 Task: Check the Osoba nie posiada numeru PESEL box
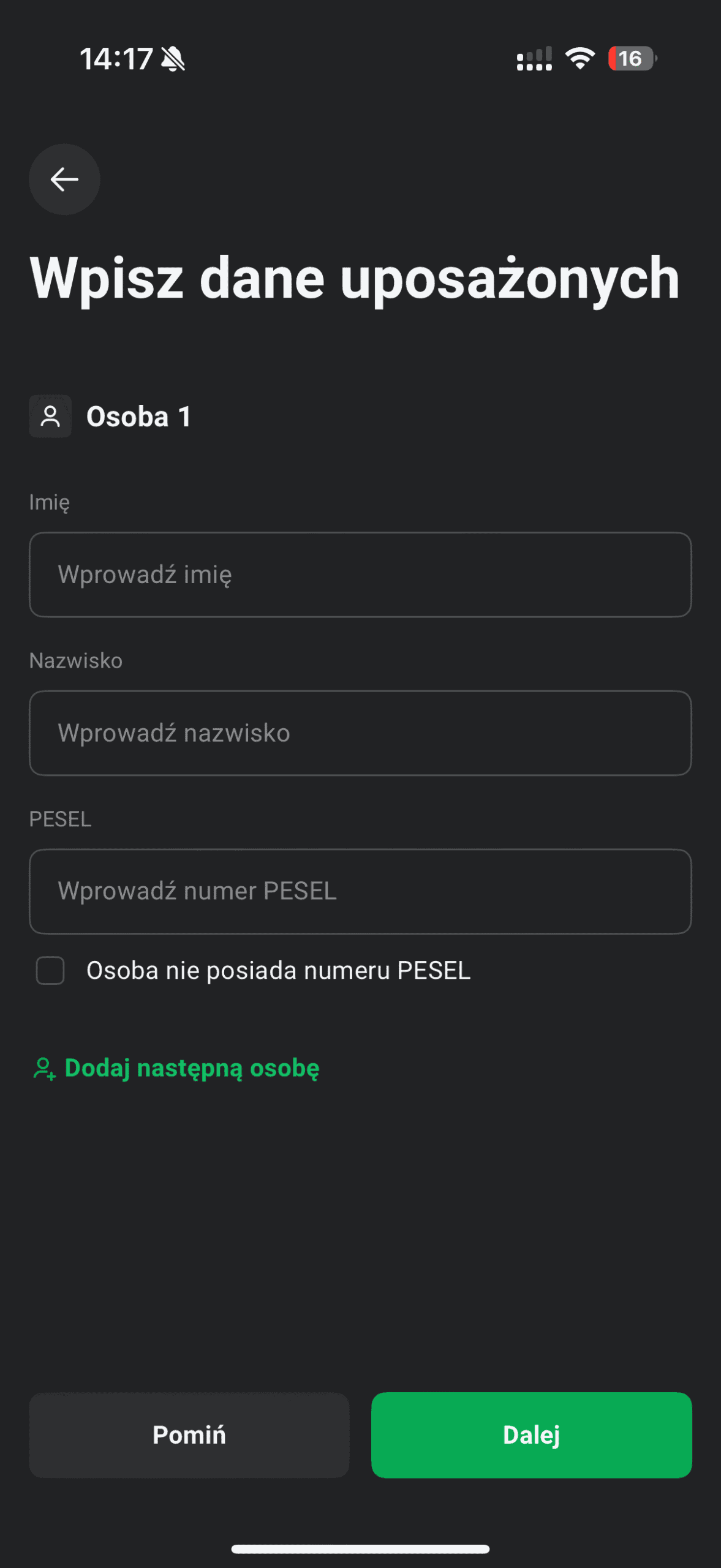tap(50, 971)
